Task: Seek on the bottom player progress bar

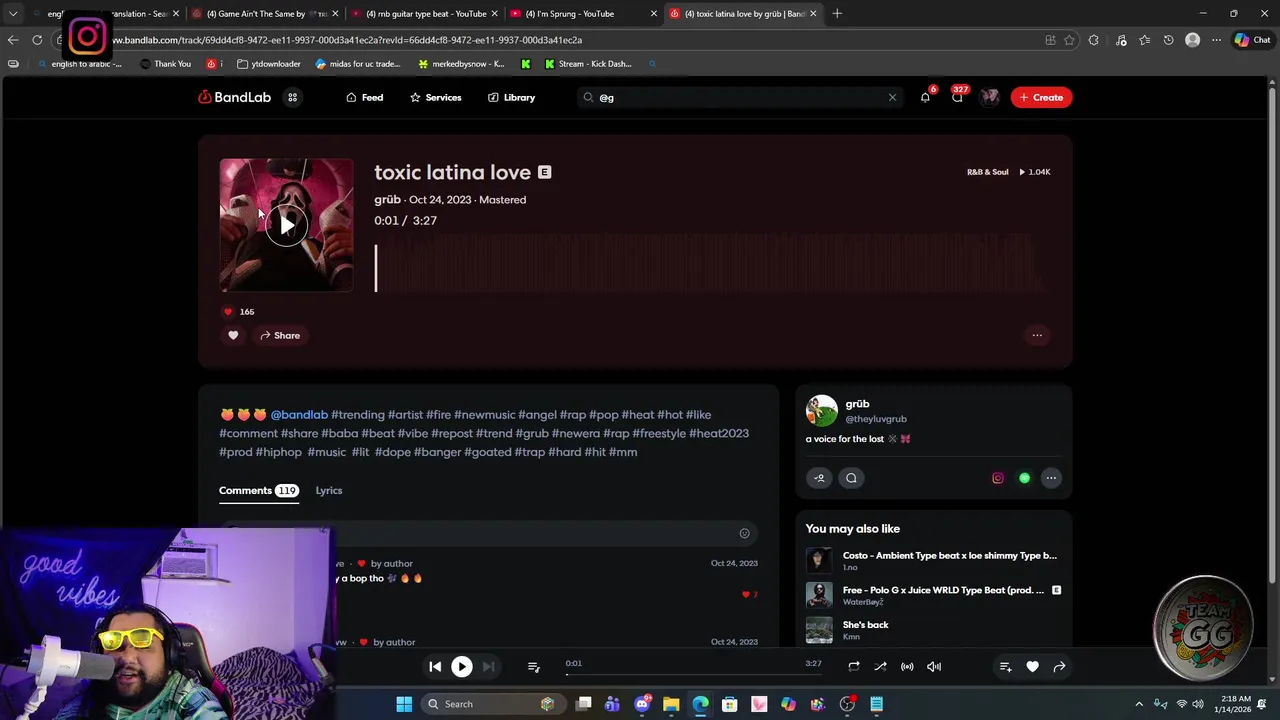Action: (694, 674)
